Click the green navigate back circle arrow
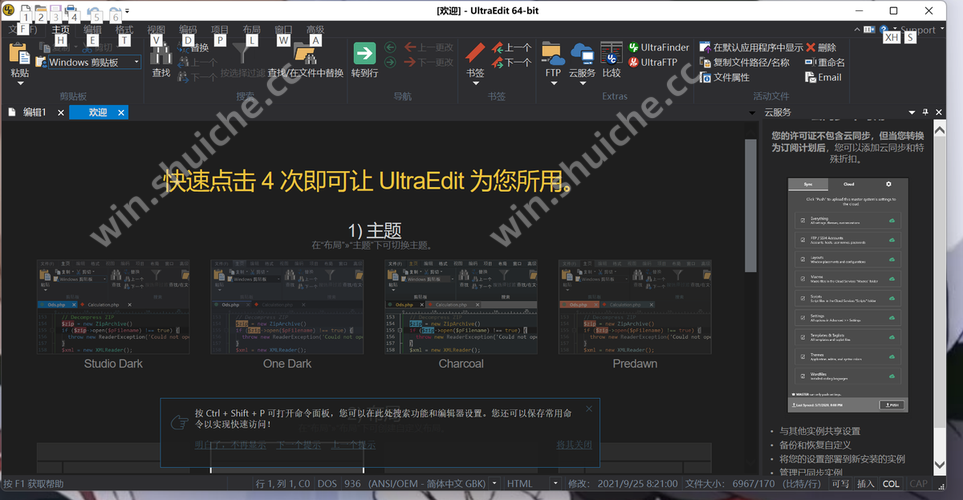 coord(390,47)
